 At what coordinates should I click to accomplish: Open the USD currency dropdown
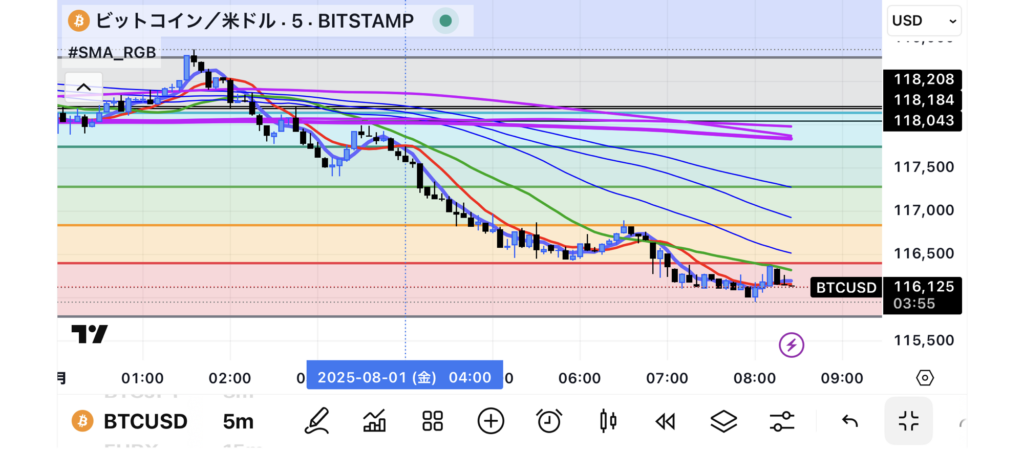point(924,20)
